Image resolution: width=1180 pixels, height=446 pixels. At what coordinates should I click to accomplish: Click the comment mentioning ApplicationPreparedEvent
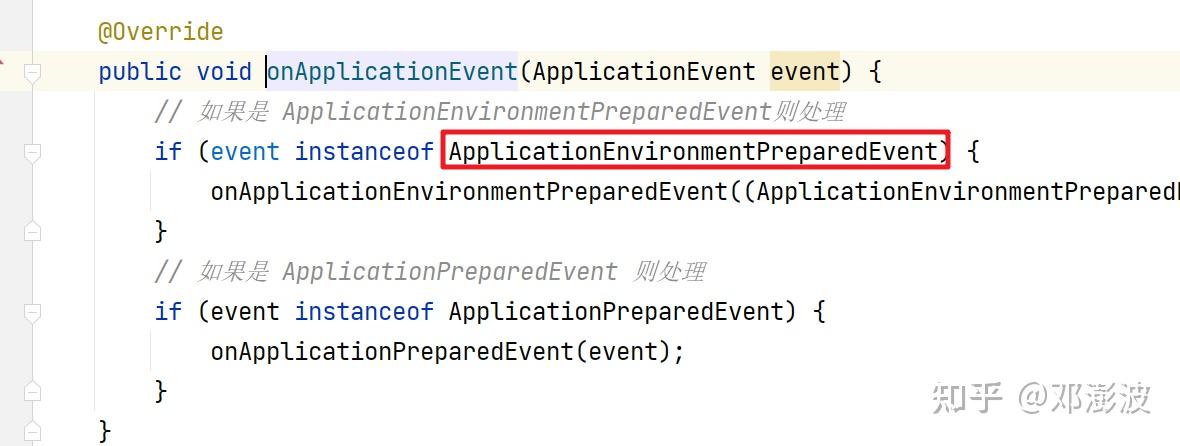pos(430,271)
